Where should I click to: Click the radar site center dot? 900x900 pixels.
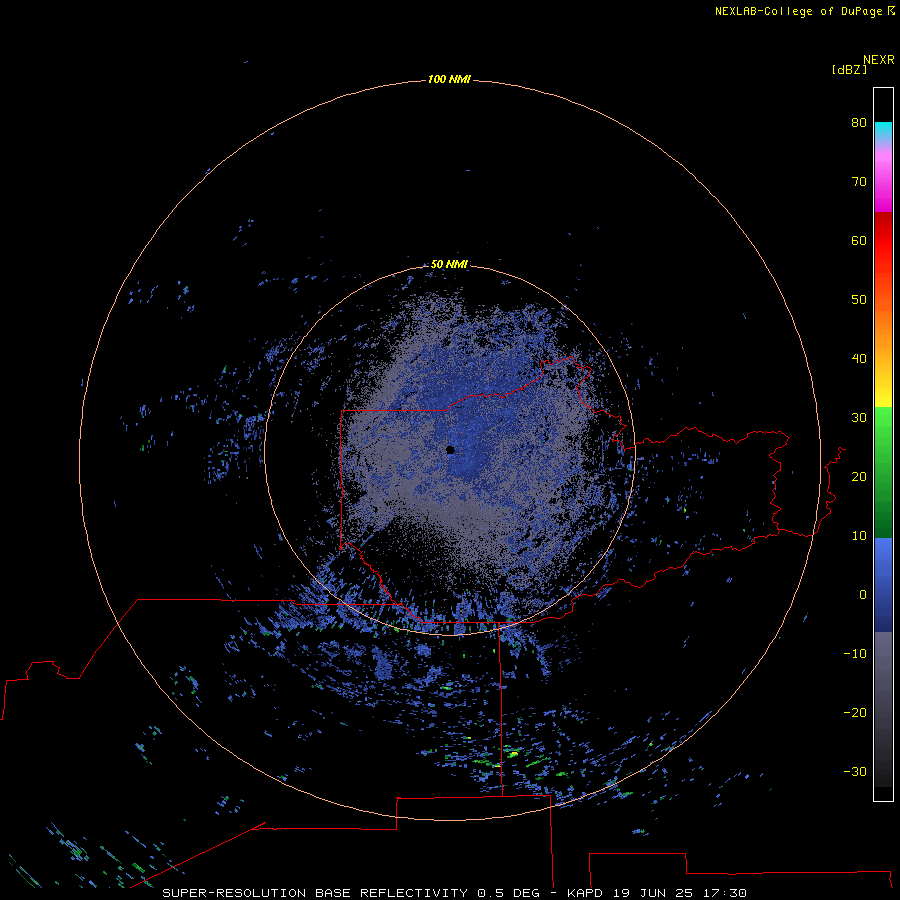pos(450,450)
